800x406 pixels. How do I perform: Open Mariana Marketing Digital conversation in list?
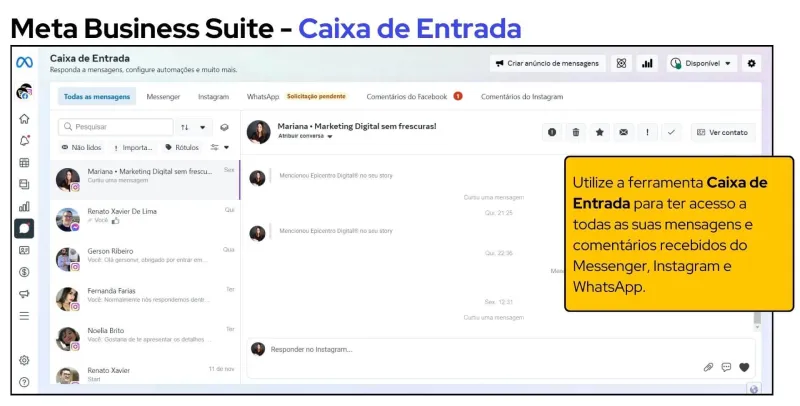(x=145, y=180)
